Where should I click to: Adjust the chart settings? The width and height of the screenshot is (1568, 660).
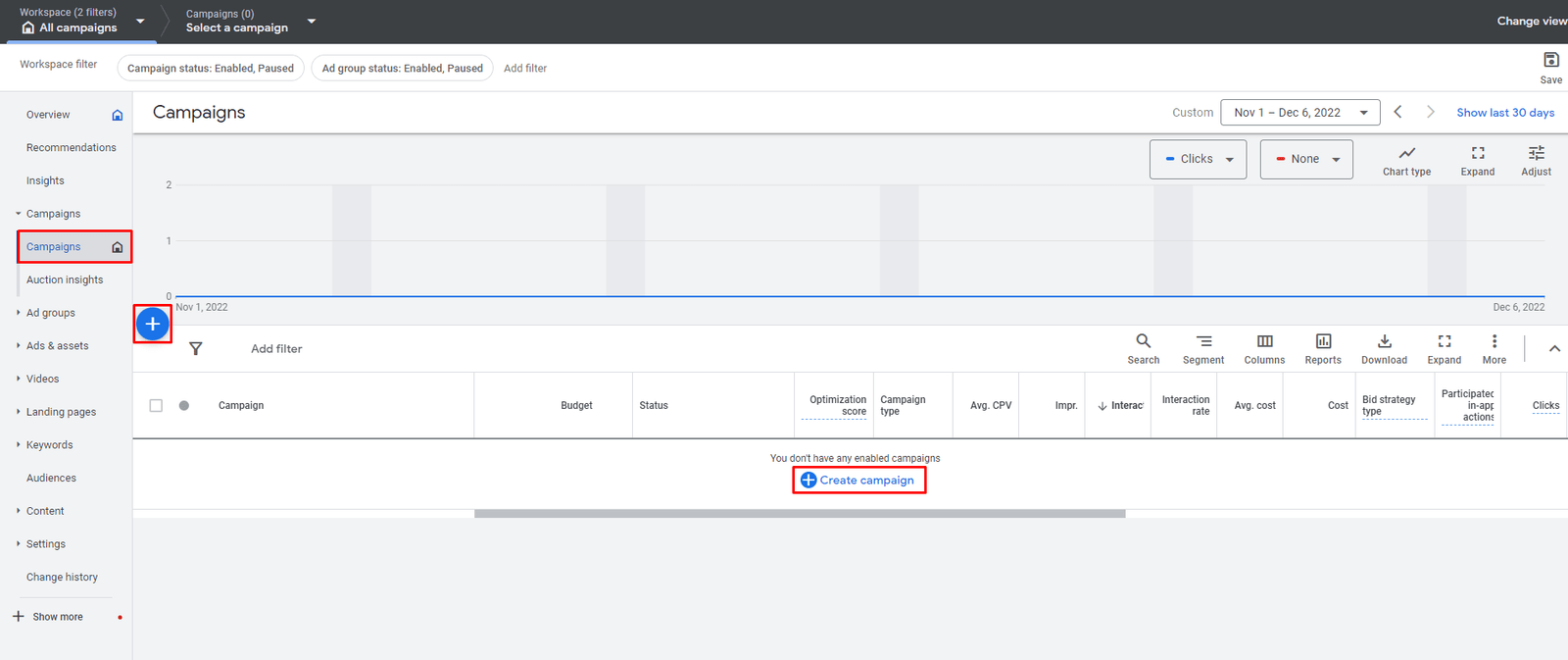point(1536,160)
